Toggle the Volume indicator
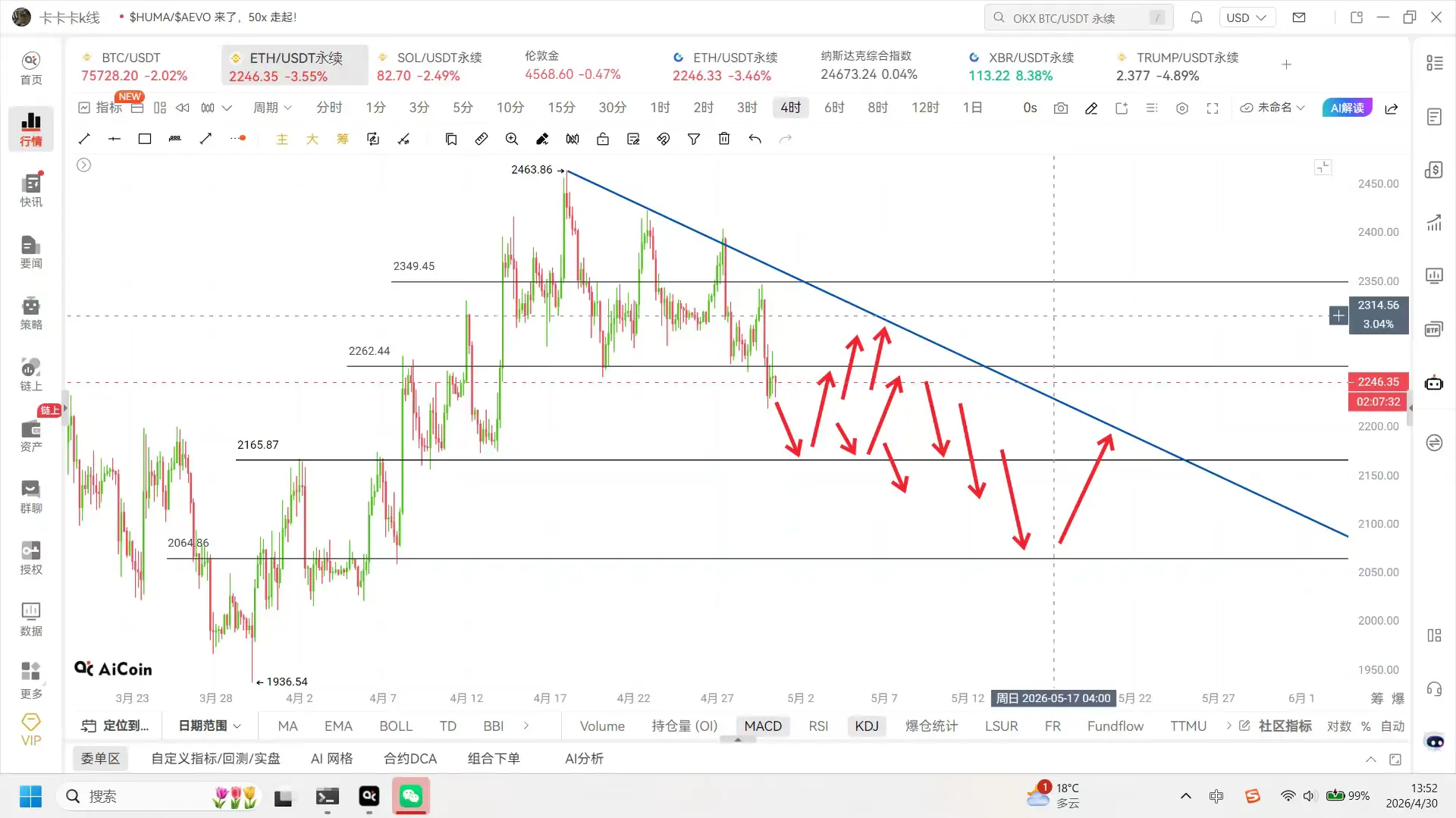 click(x=602, y=726)
